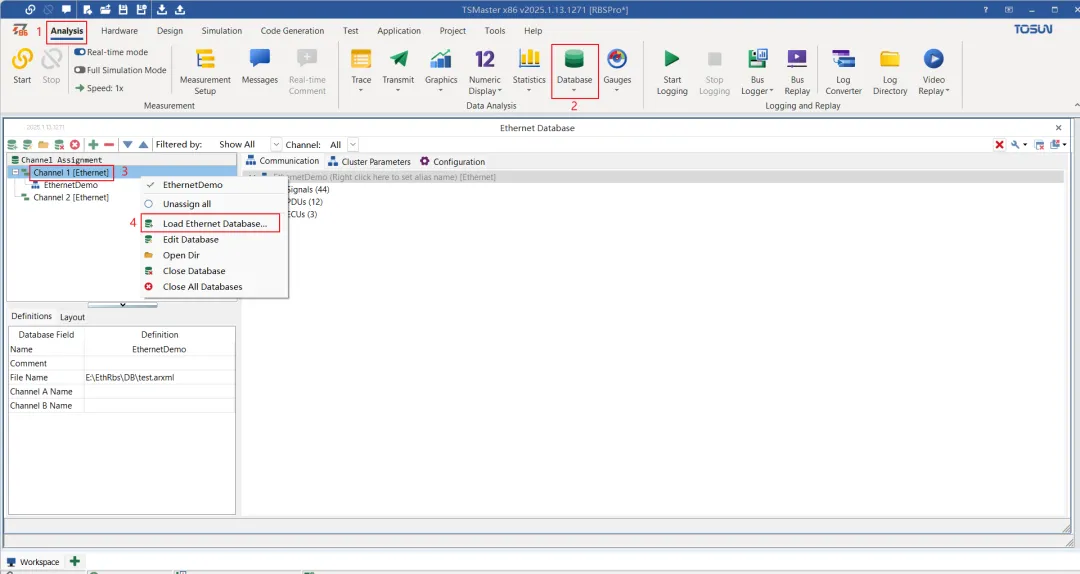Collapse the Channel 1 [Ethernet] tree node
This screenshot has width=1080, height=574.
(x=15, y=172)
